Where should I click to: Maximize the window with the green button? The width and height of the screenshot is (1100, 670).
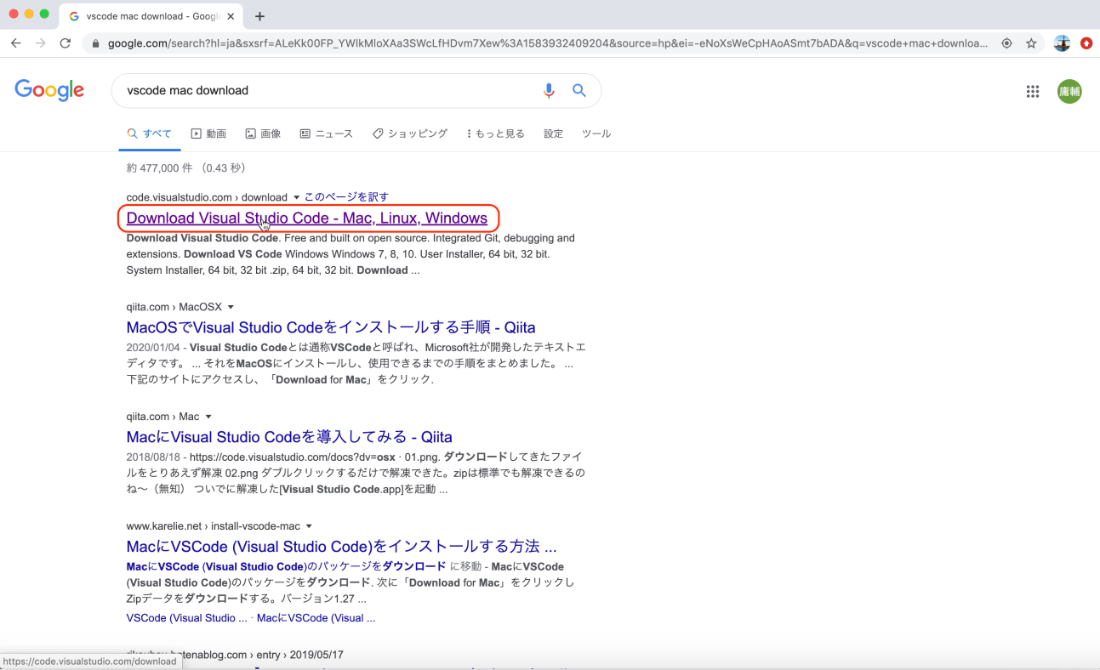[44, 14]
